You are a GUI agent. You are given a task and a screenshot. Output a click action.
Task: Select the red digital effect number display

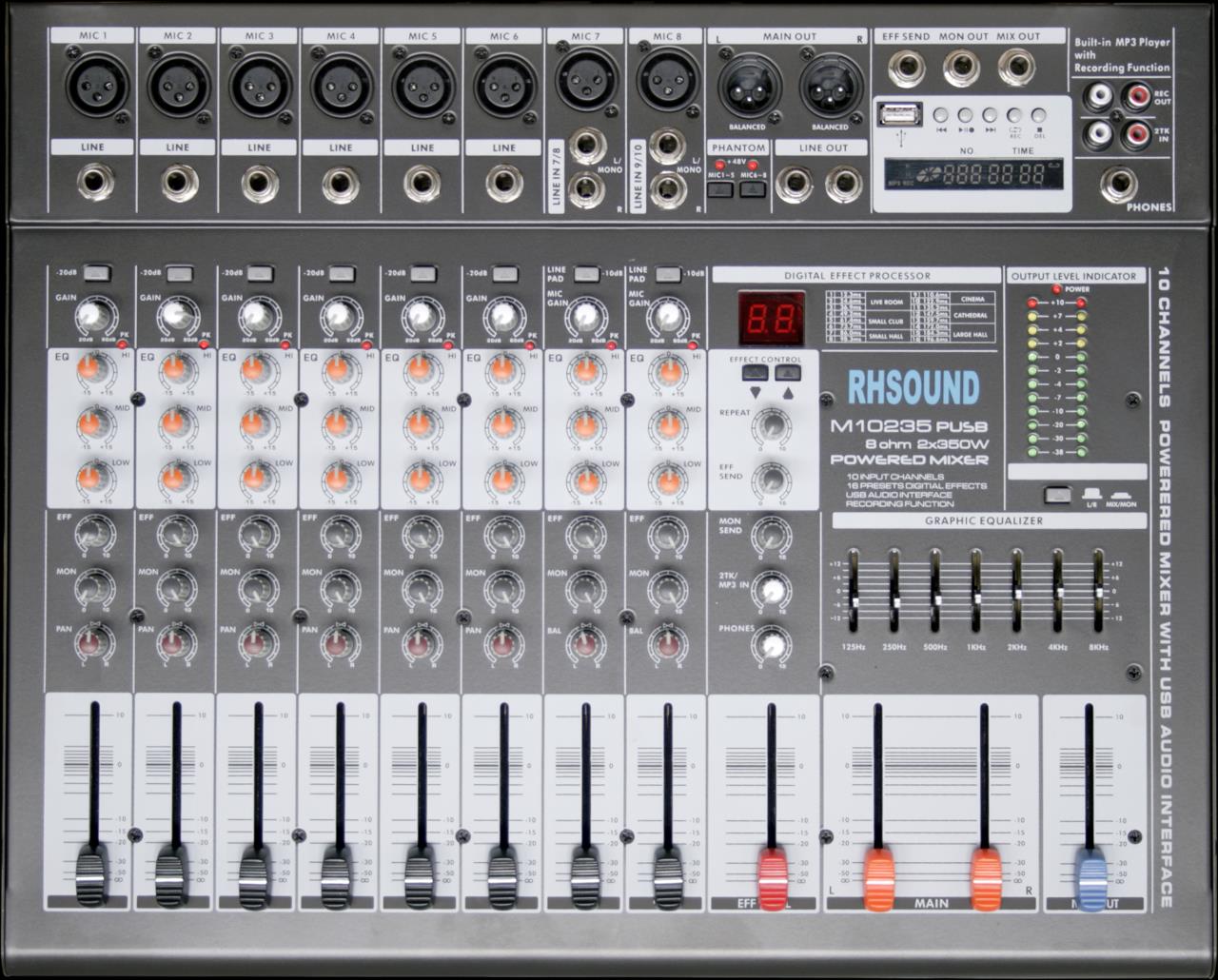[772, 320]
